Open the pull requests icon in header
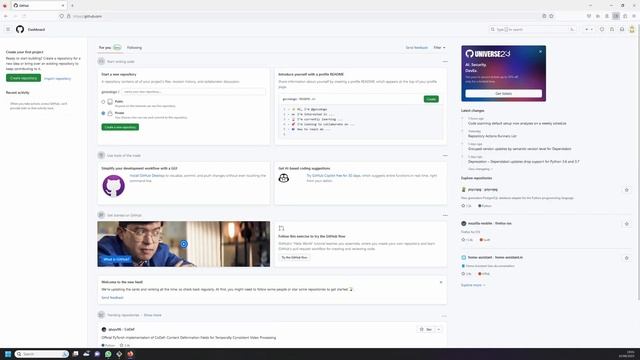Viewport: 640px width, 360px height. pos(612,29)
